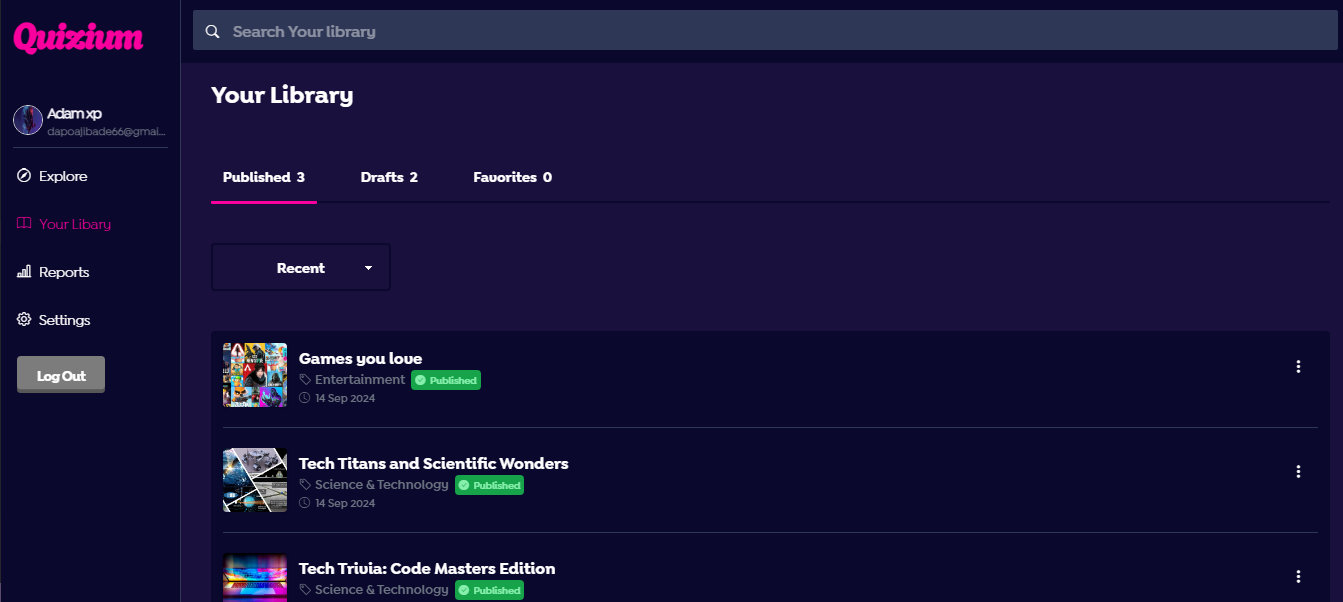Click 14 Sep 2024 under Games you love
The height and width of the screenshot is (602, 1343).
[345, 398]
